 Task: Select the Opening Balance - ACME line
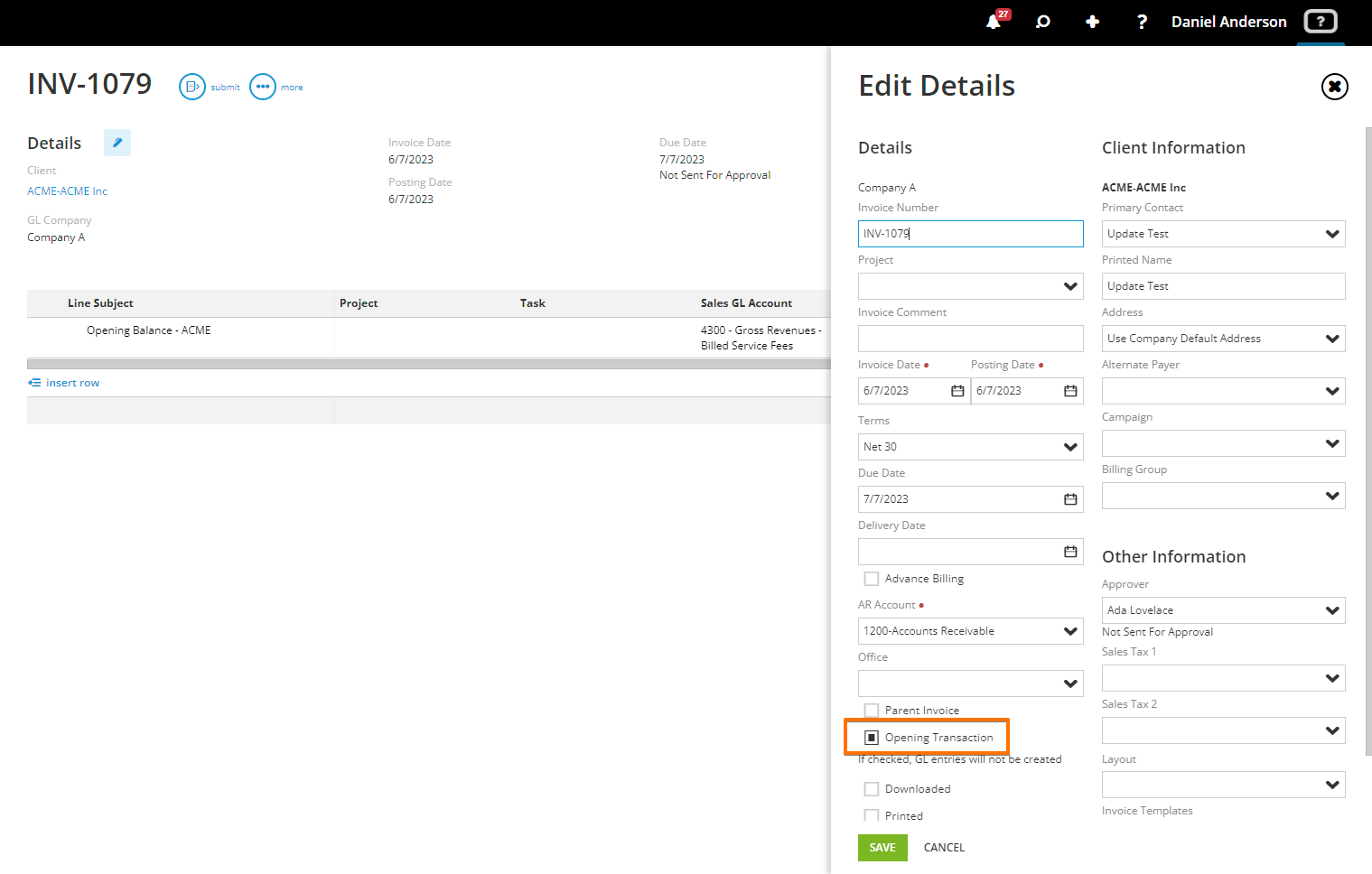pyautogui.click(x=149, y=330)
